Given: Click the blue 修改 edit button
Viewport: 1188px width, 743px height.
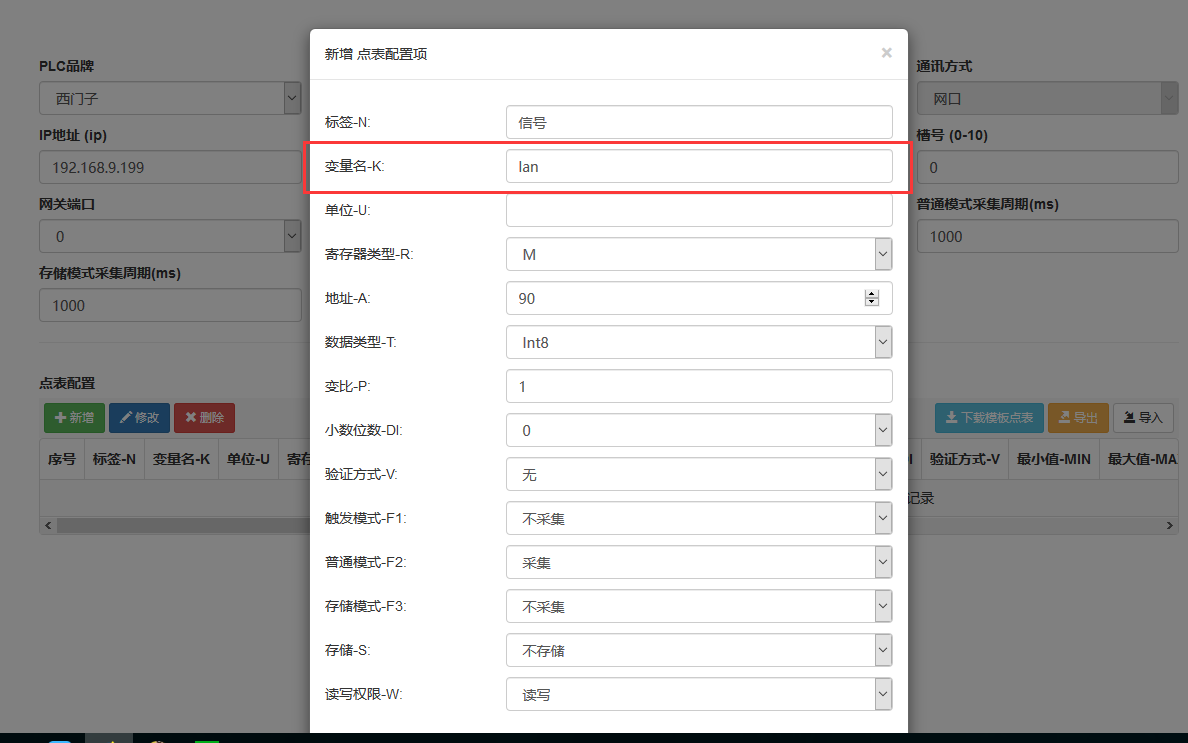Looking at the screenshot, I should pos(139,418).
